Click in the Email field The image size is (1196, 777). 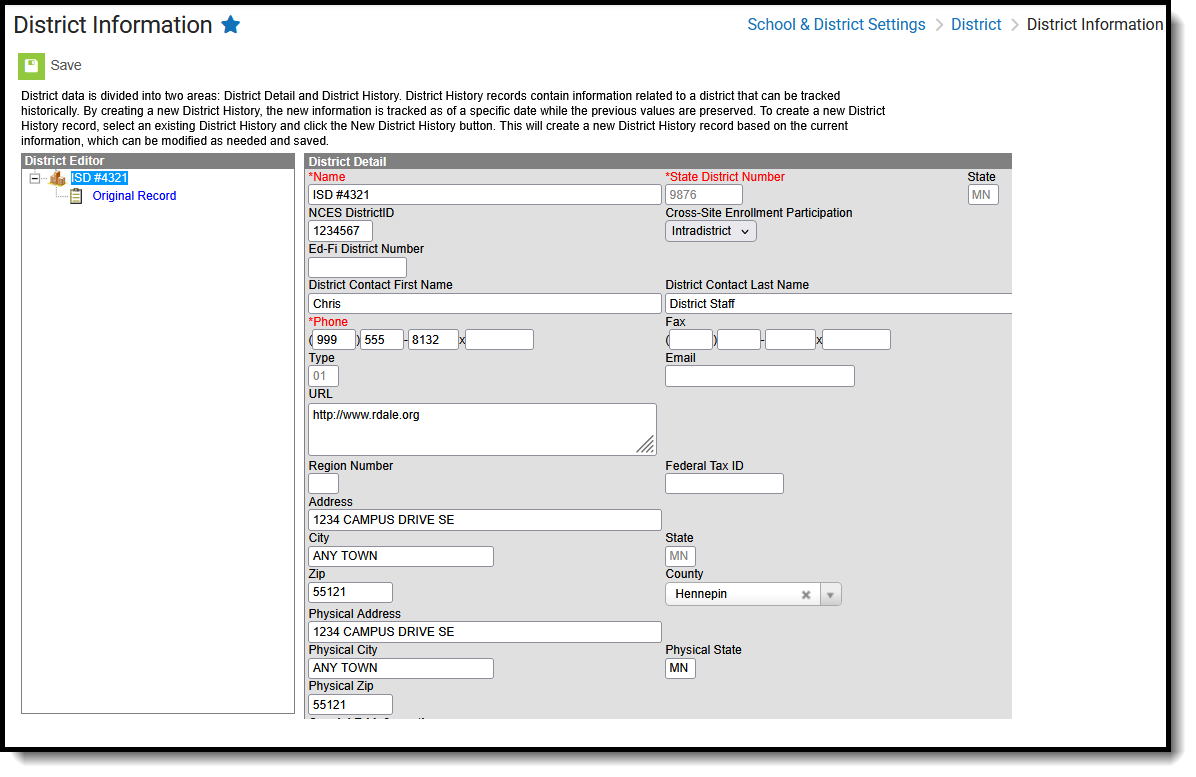[760, 376]
